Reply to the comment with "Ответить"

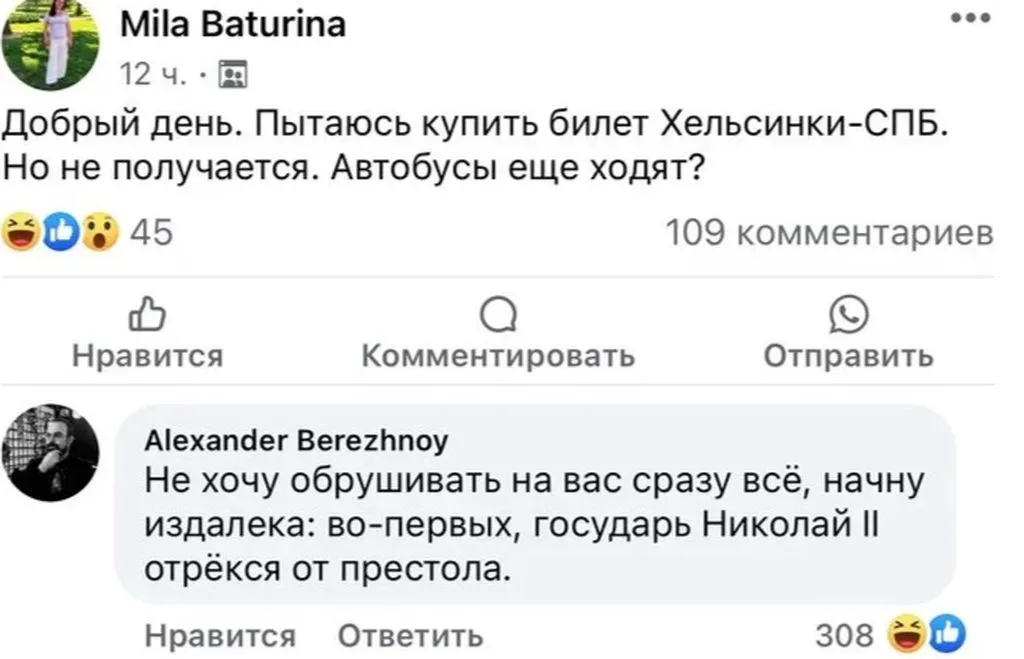411,635
